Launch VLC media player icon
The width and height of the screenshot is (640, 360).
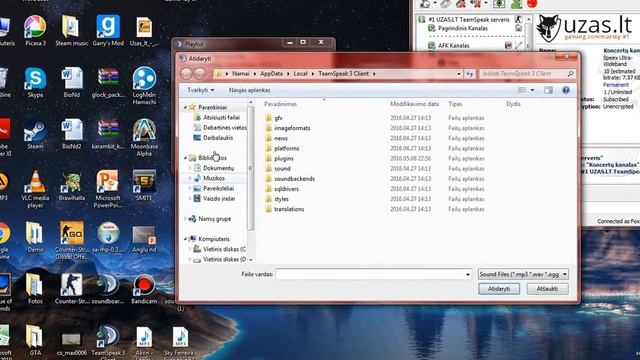pyautogui.click(x=35, y=189)
